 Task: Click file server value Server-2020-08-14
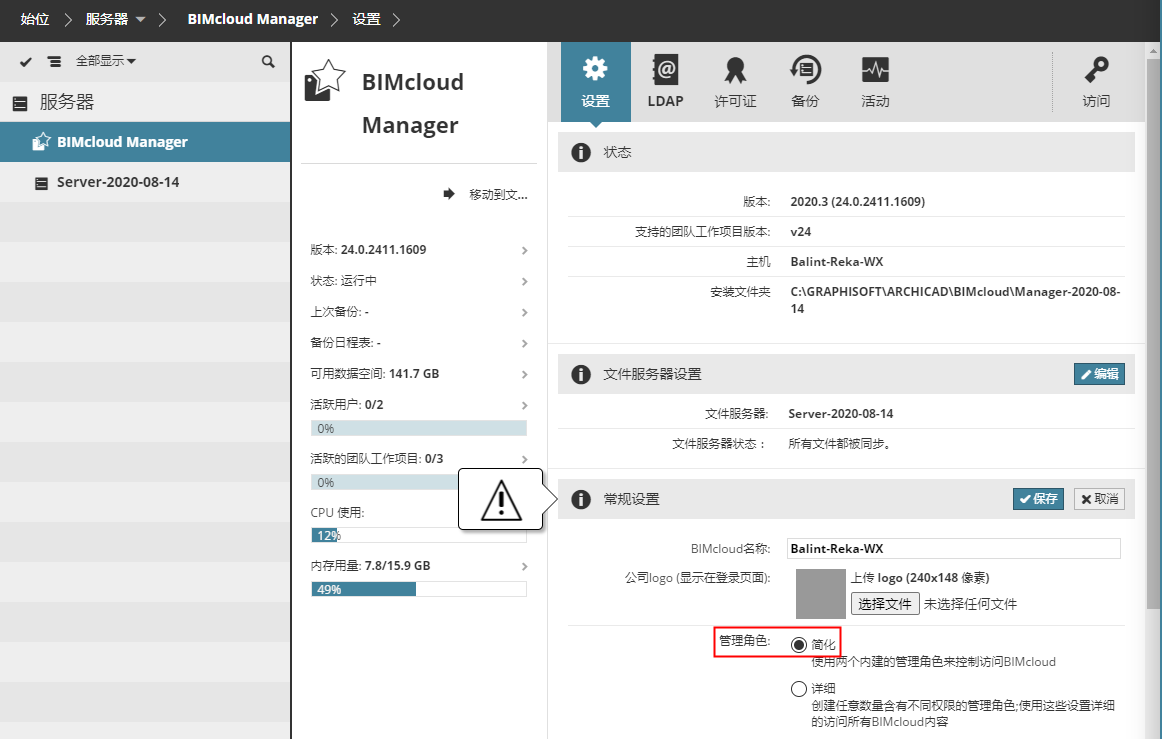[x=840, y=414]
